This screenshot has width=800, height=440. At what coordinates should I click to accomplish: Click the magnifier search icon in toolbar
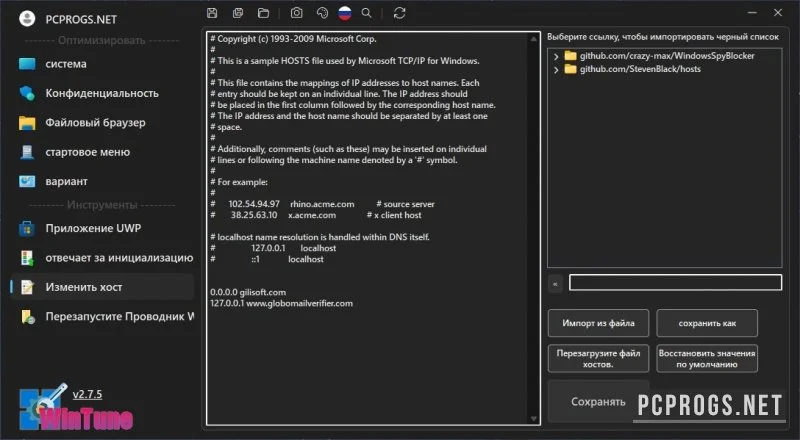(366, 13)
